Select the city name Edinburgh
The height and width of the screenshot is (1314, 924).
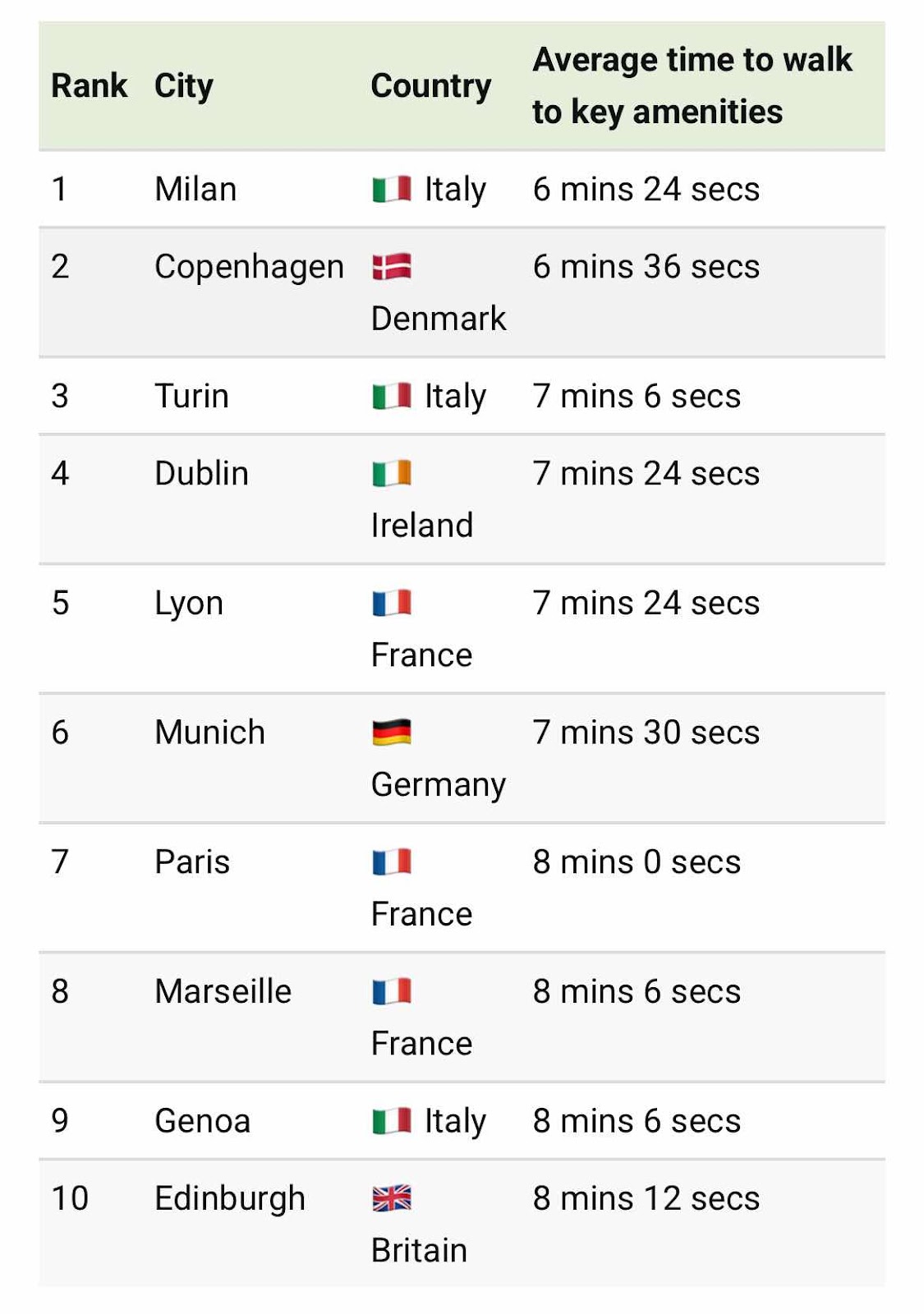[x=230, y=1199]
